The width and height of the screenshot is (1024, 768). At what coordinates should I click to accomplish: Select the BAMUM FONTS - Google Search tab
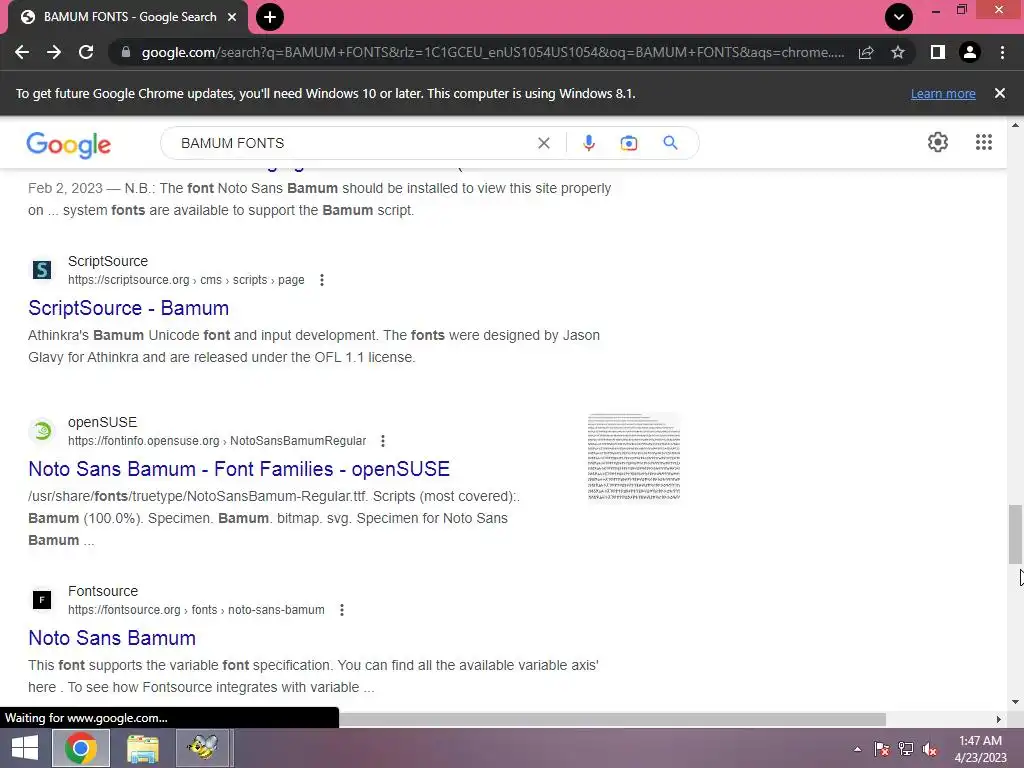pos(129,17)
